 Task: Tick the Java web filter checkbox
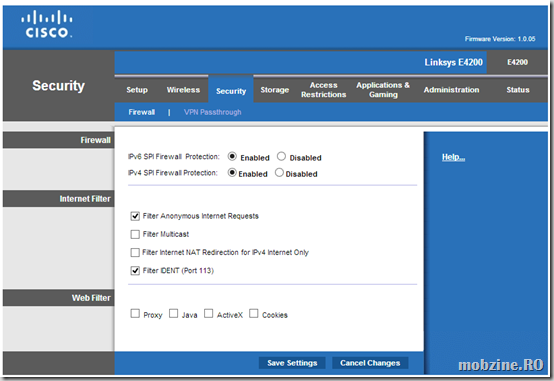[x=173, y=313]
